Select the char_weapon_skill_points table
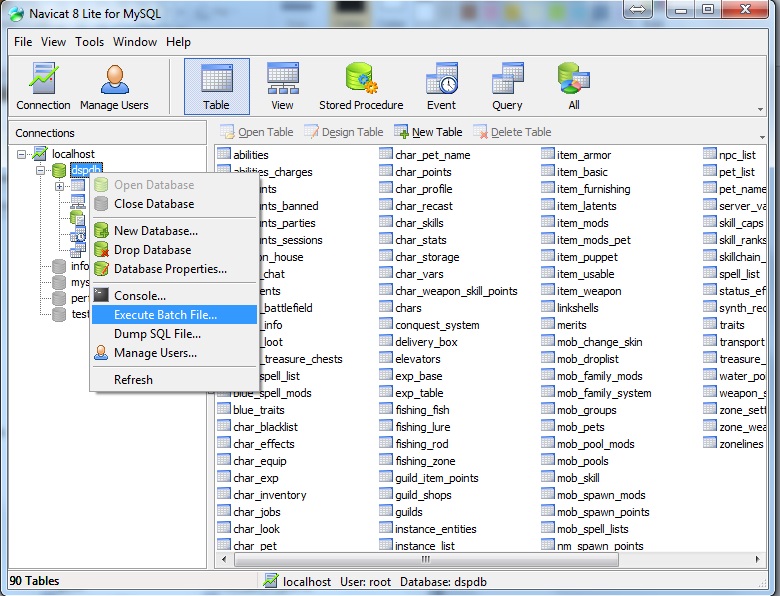This screenshot has height=596, width=780. (x=456, y=291)
